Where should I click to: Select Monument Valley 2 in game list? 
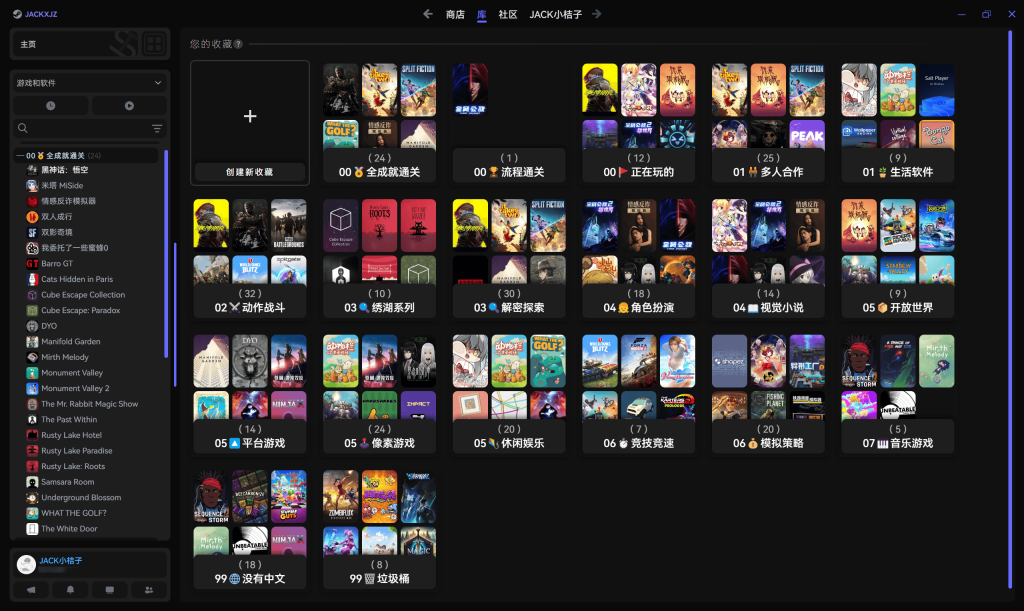(75, 388)
